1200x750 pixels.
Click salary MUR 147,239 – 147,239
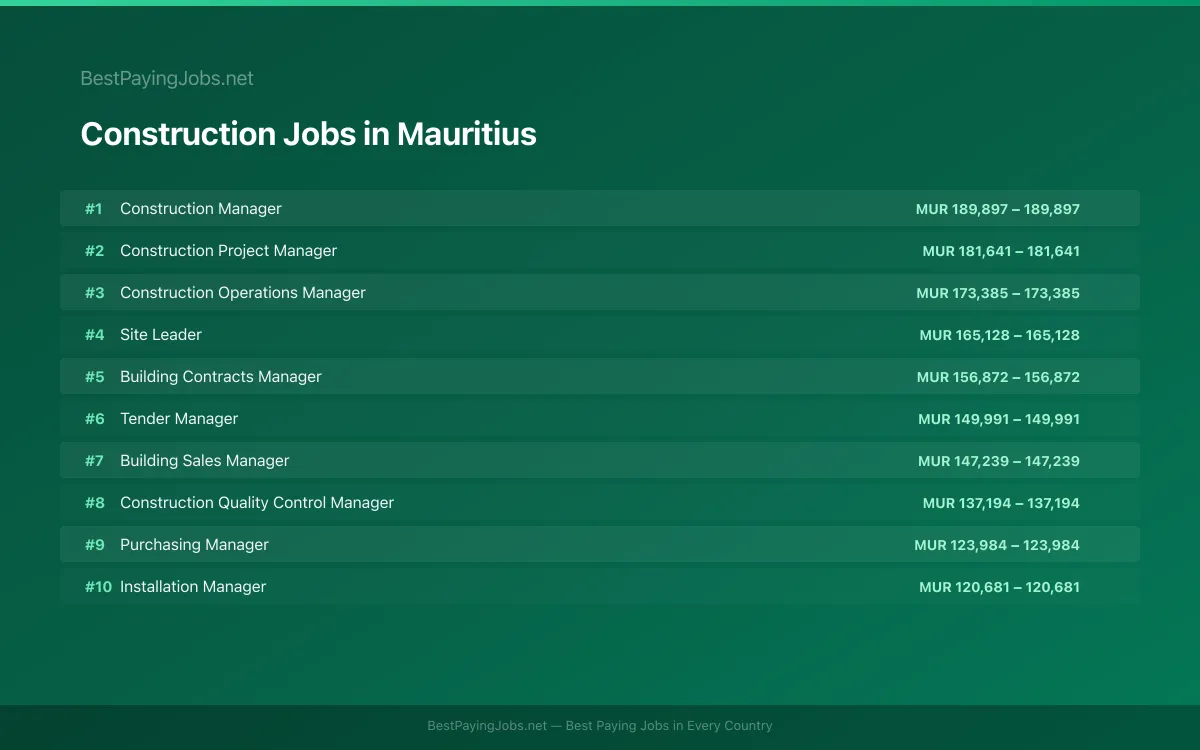click(x=999, y=461)
